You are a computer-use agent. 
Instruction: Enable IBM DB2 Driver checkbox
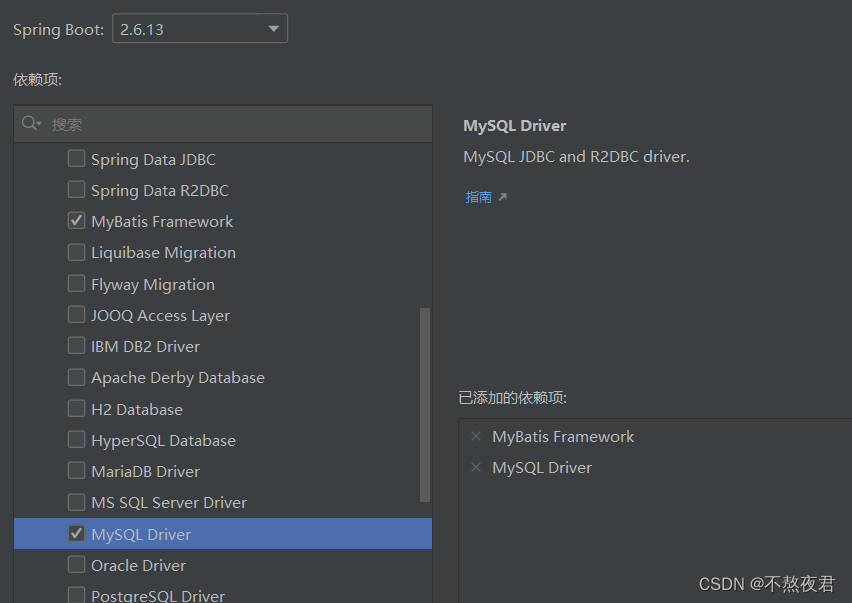77,346
